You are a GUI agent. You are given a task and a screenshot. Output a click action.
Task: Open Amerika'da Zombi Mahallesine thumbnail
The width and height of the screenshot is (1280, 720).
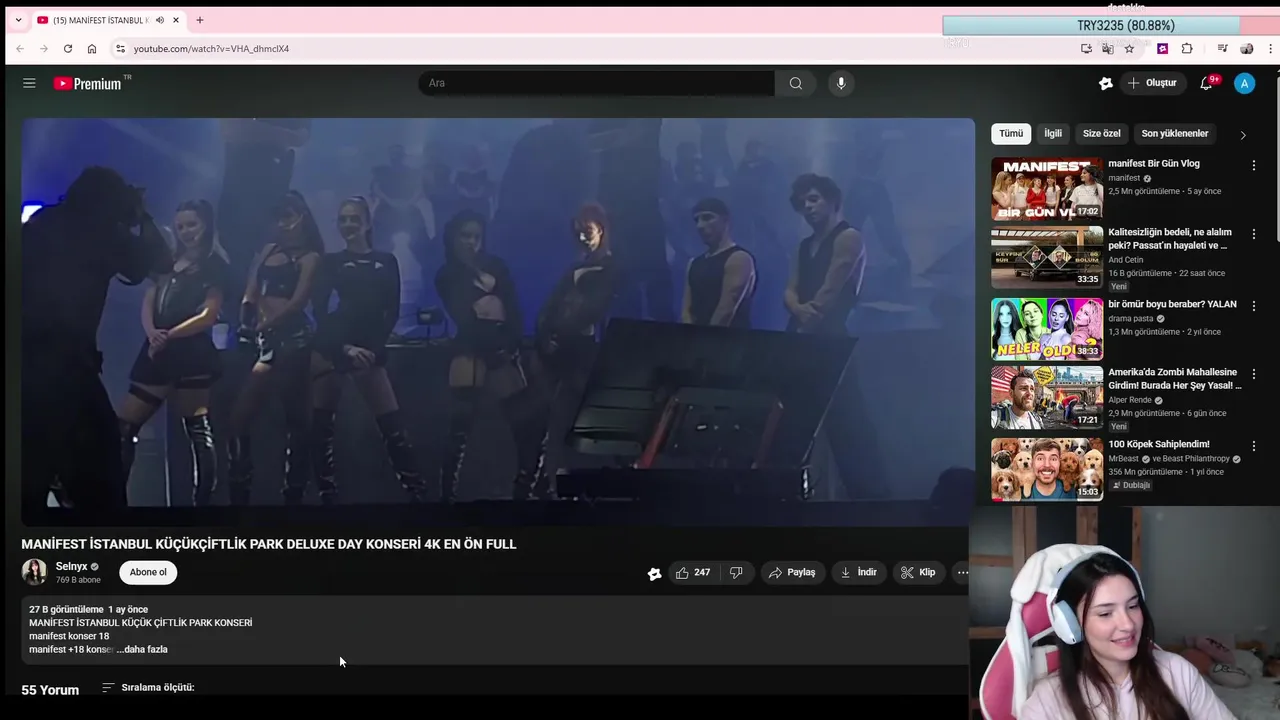[1047, 397]
